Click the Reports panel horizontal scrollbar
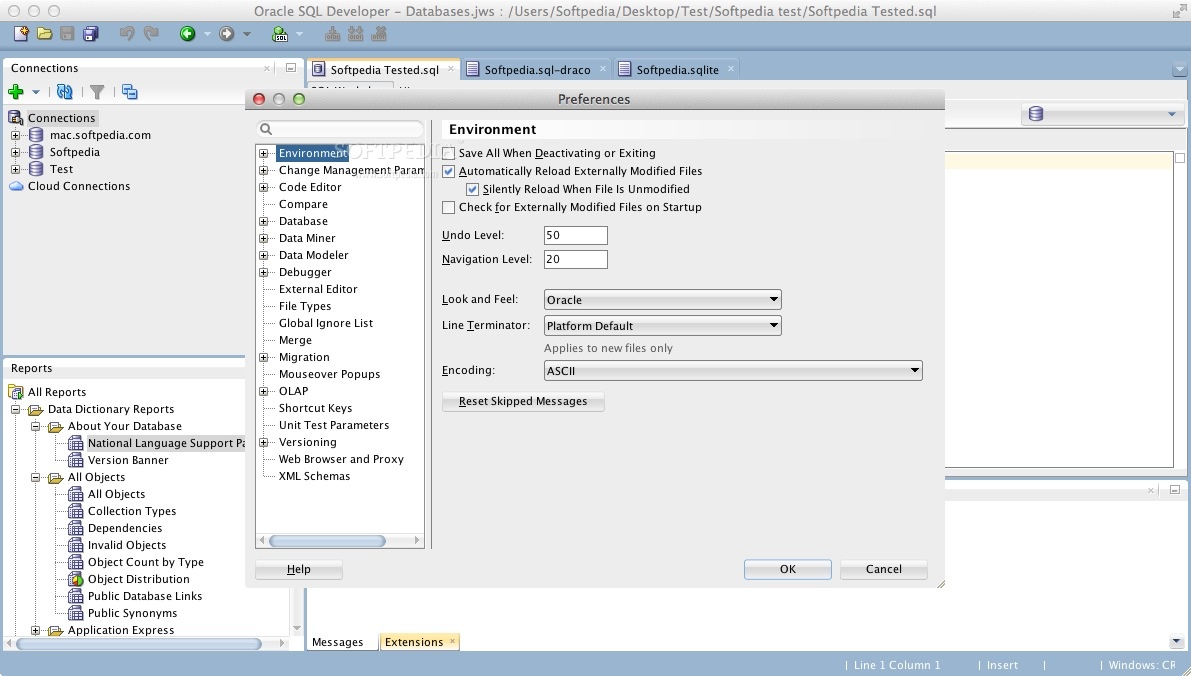Image resolution: width=1191 pixels, height=676 pixels. [138, 643]
